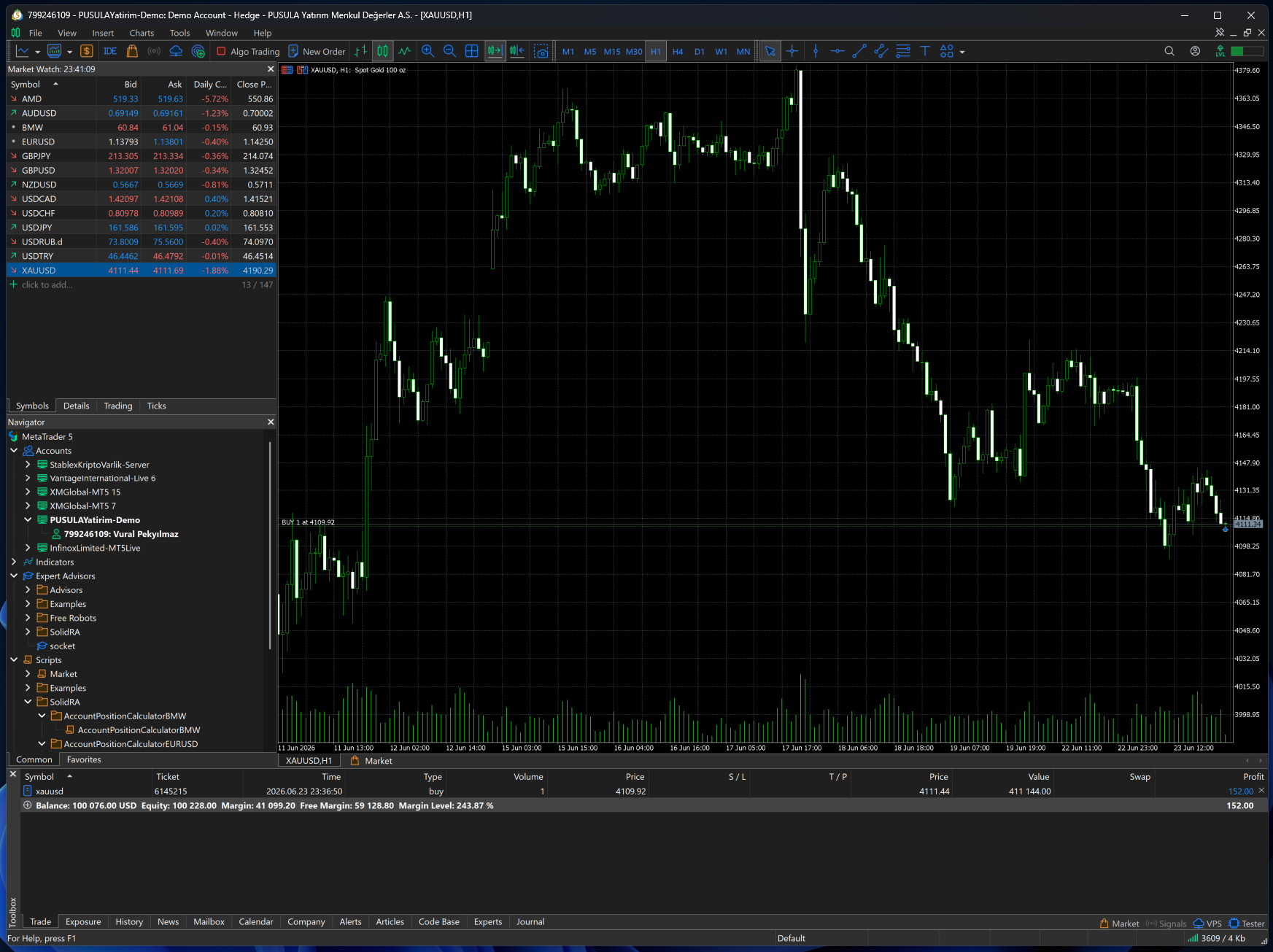This screenshot has height=952, width=1273.
Task: Switch timeframe to M15
Action: click(x=612, y=51)
